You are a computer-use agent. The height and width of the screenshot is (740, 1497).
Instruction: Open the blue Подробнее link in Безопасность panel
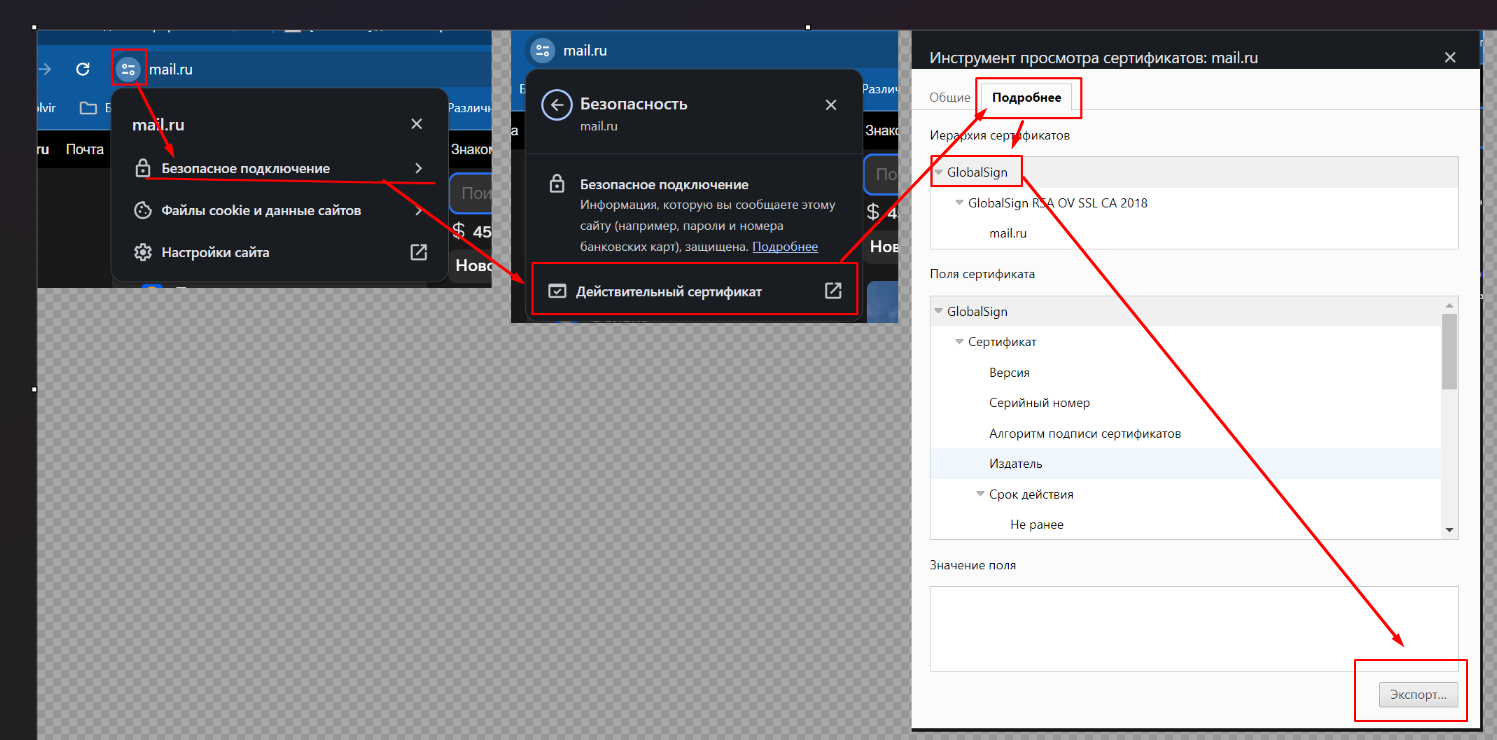(x=785, y=247)
